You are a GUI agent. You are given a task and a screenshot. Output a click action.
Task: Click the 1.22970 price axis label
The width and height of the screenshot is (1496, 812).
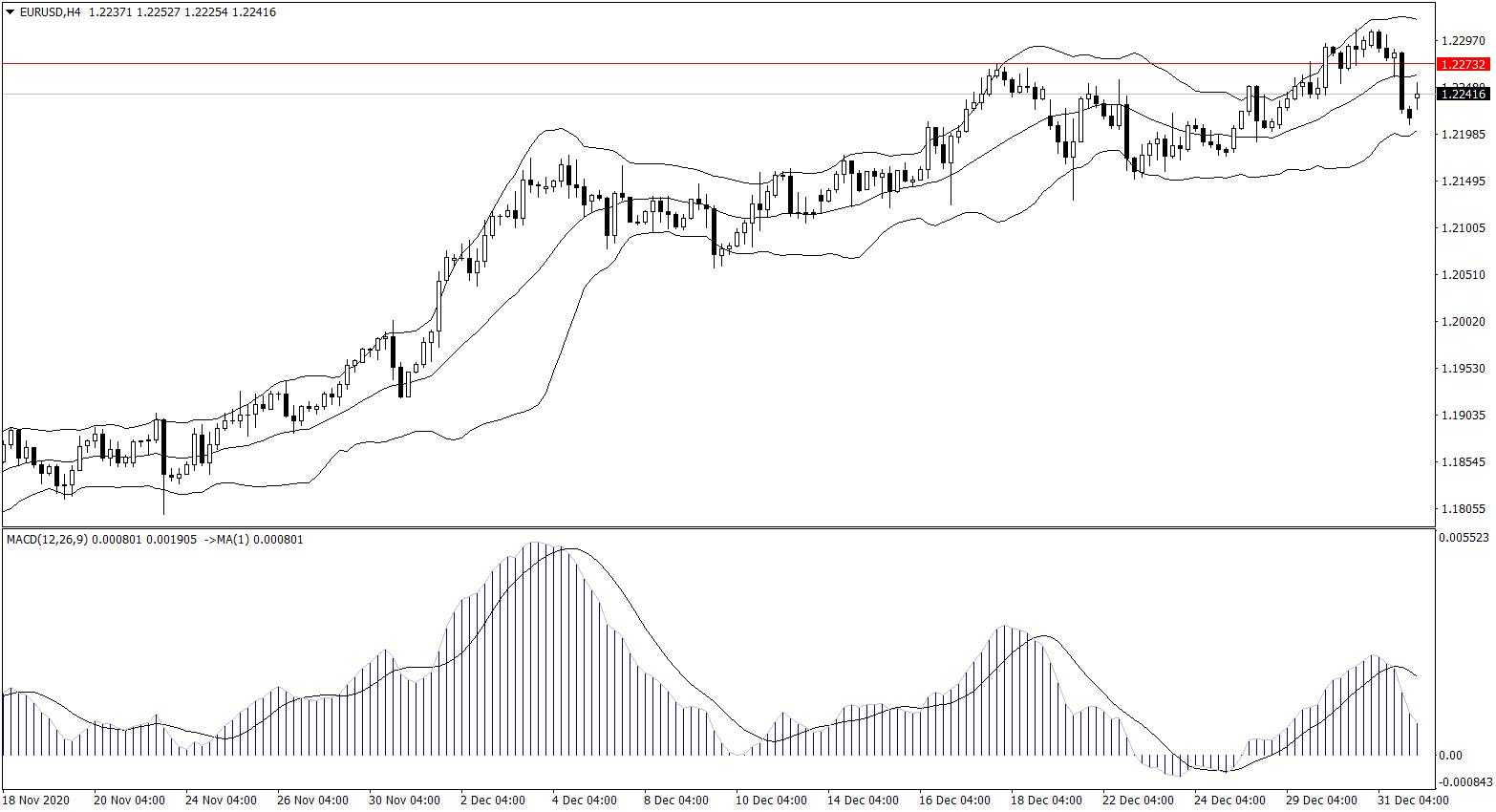[x=1463, y=40]
